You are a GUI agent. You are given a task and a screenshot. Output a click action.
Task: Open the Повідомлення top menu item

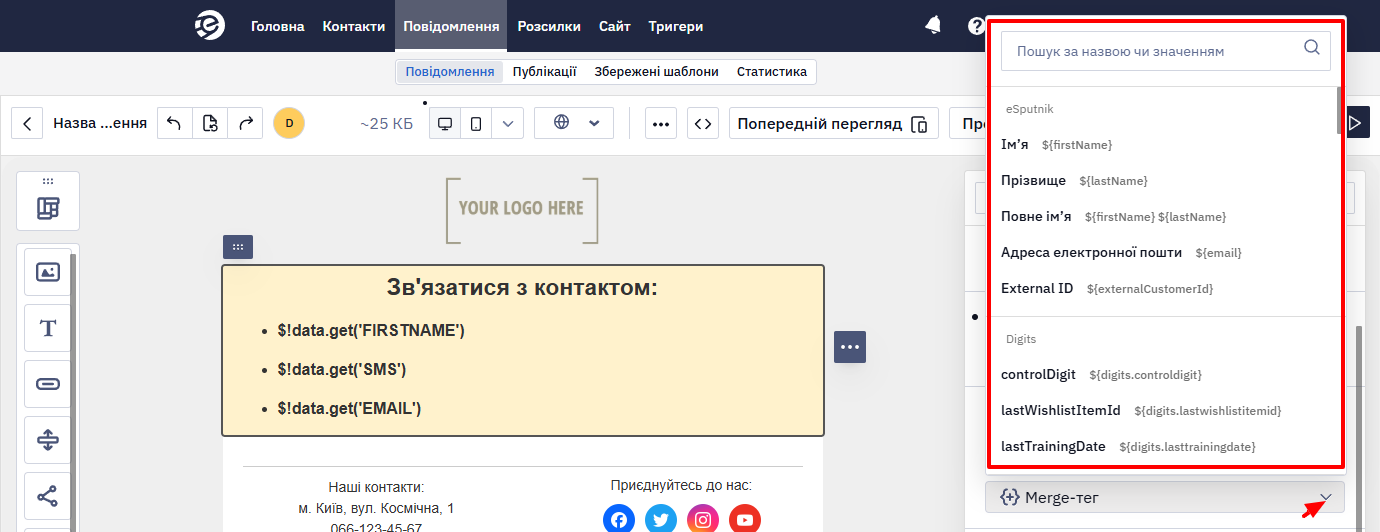(451, 26)
